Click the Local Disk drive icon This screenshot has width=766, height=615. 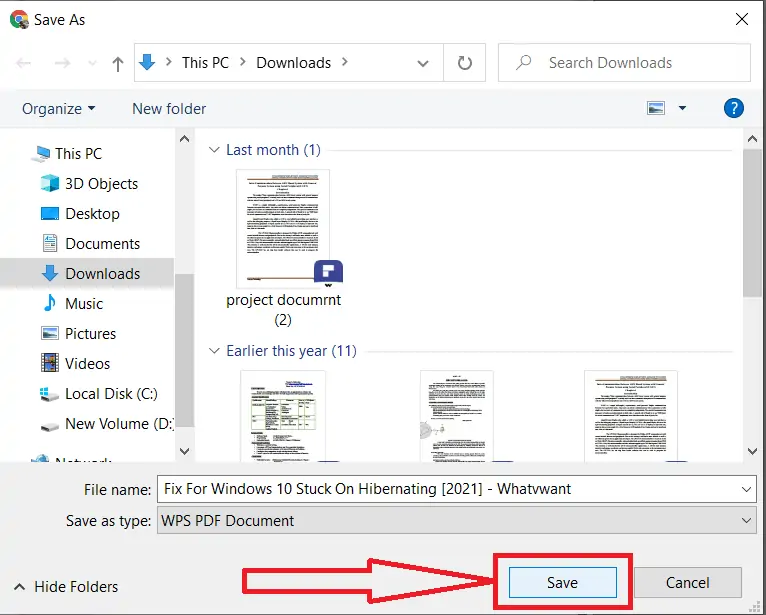(x=49, y=394)
